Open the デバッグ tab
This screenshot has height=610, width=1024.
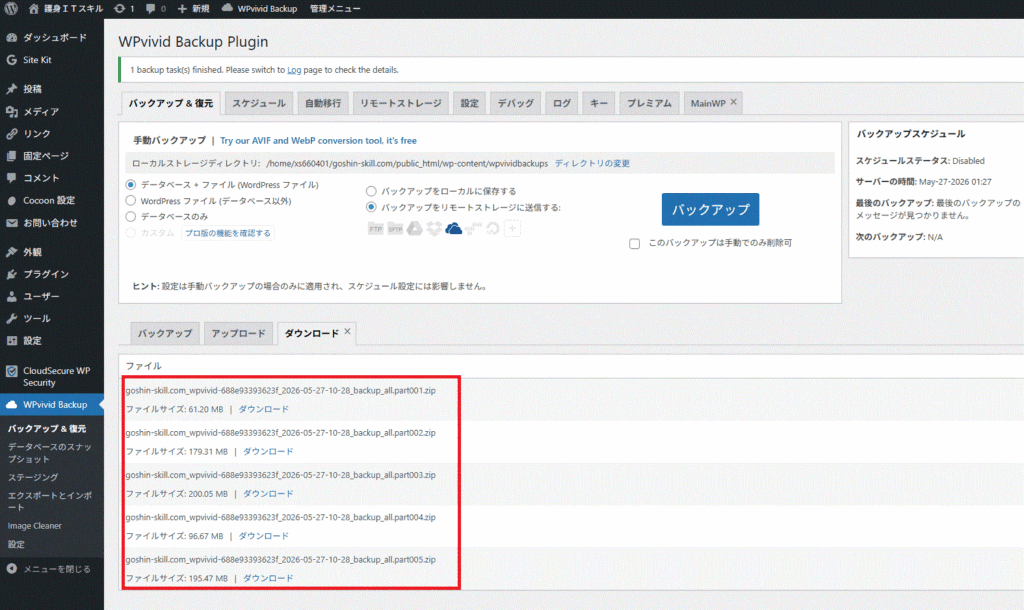click(515, 103)
